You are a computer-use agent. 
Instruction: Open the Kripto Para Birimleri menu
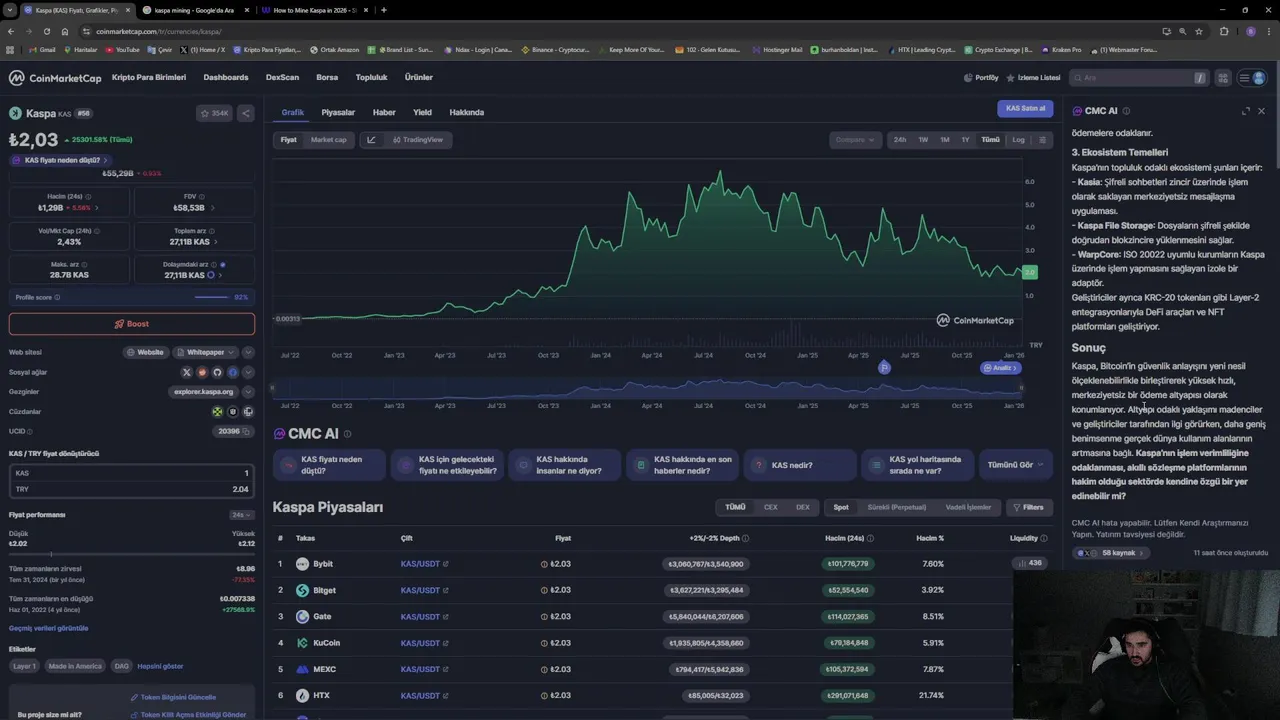tap(149, 77)
